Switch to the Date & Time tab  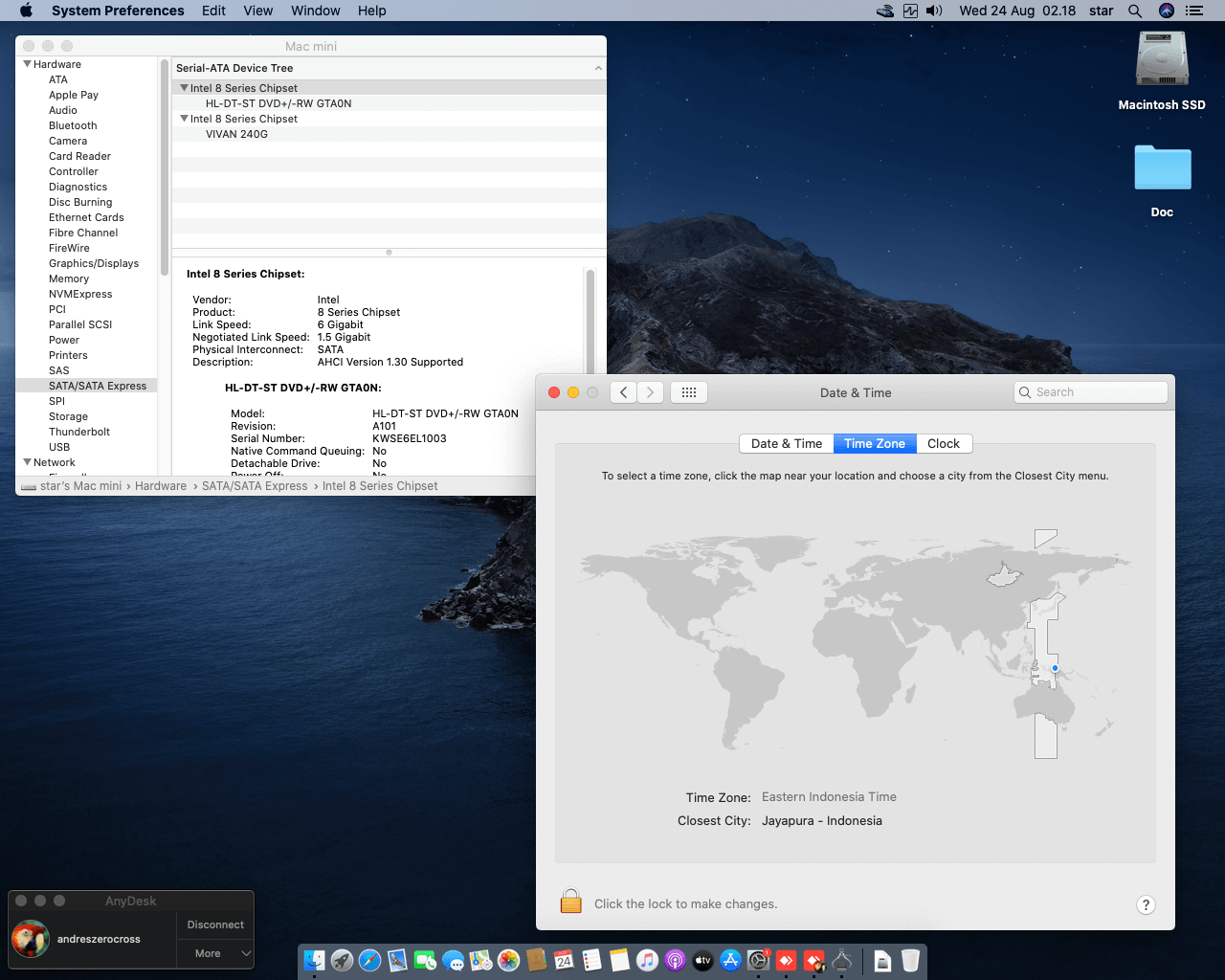point(786,444)
